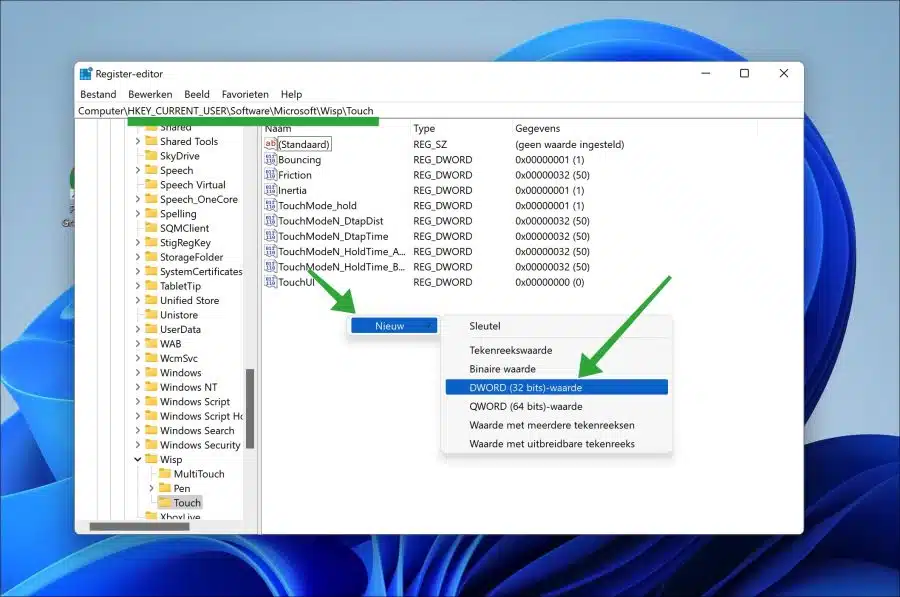Expand the UserData tree node
900x597 pixels.
pos(138,329)
